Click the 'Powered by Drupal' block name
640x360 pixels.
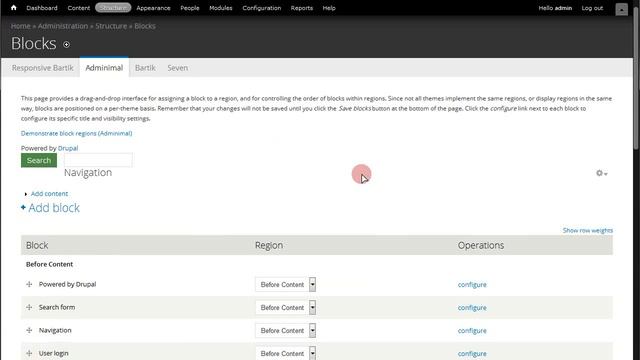coord(67,284)
